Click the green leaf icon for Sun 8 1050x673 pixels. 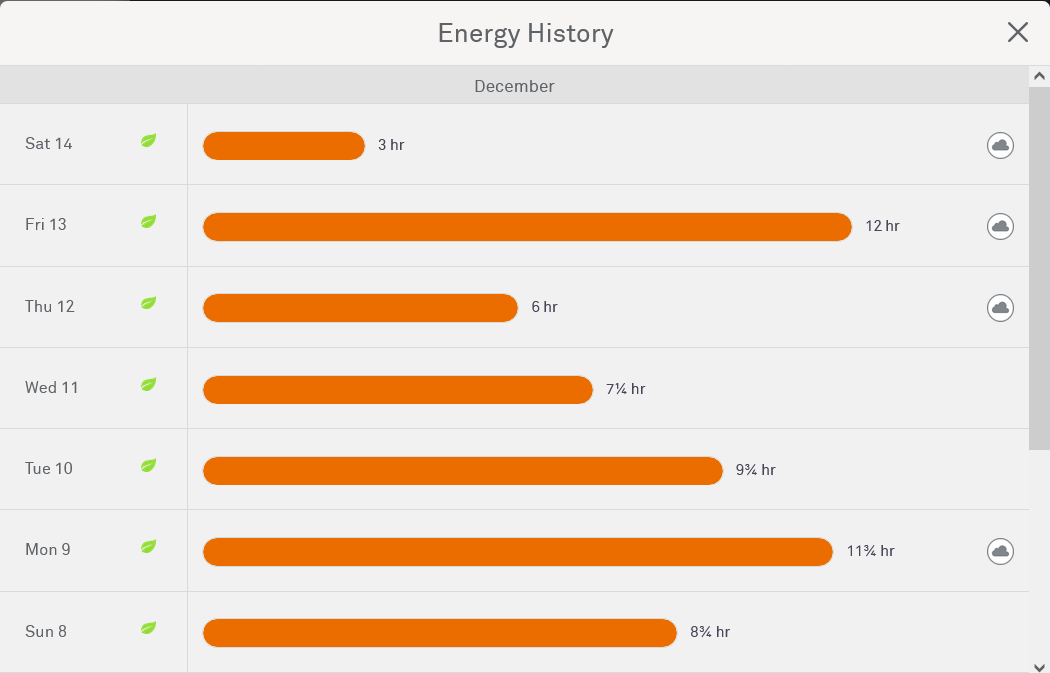pos(148,628)
